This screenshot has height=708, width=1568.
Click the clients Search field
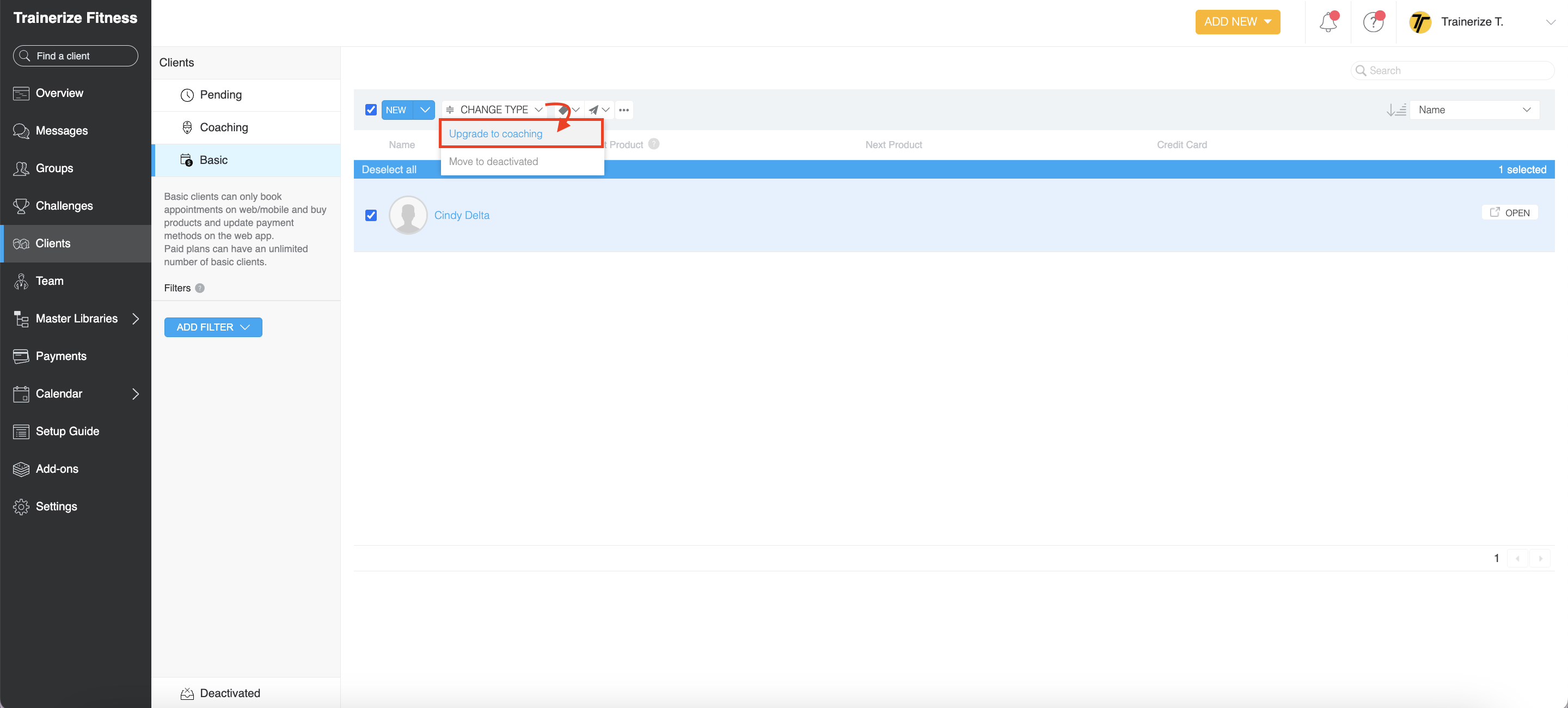click(1453, 70)
